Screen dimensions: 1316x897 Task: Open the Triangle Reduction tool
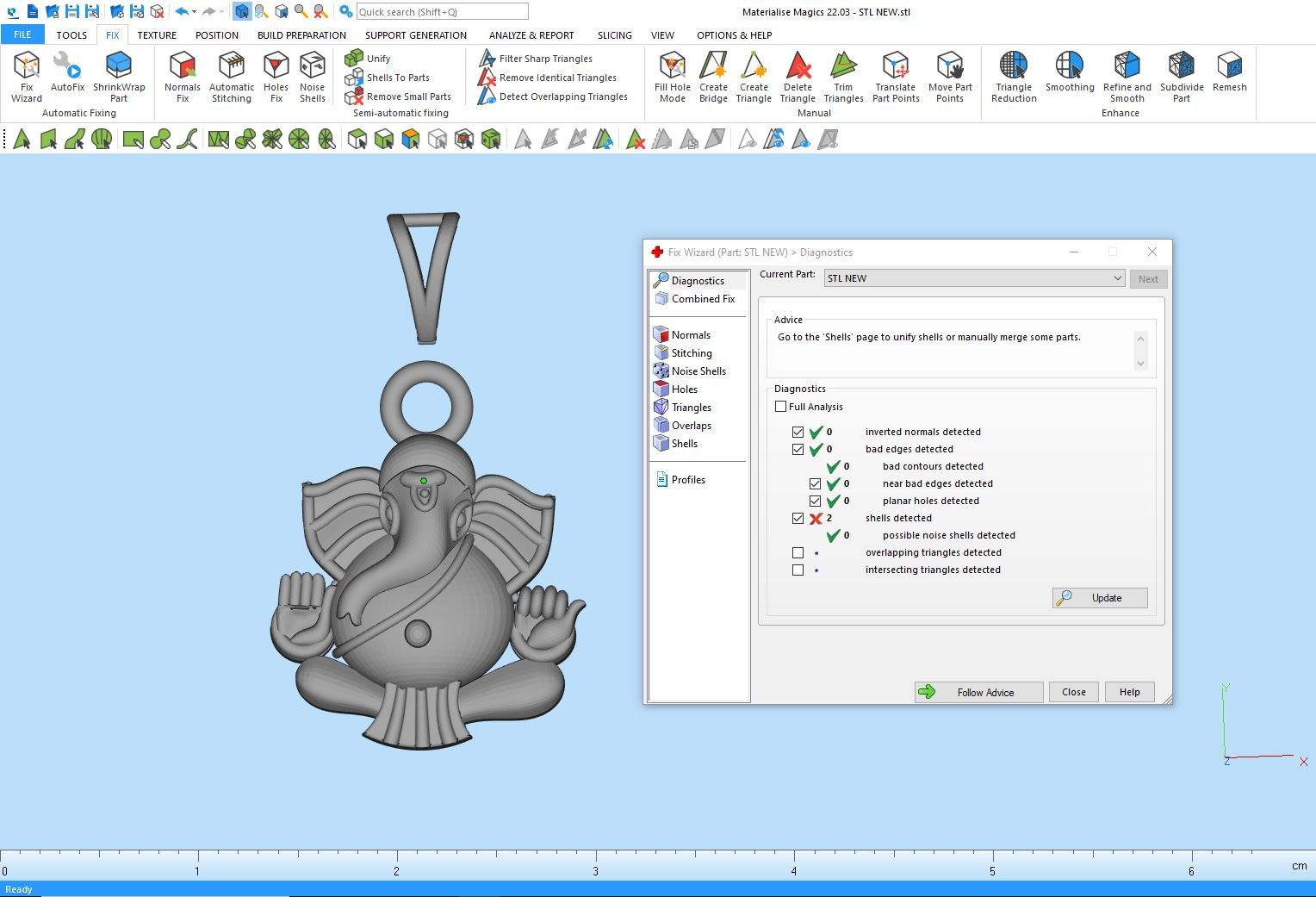[1014, 76]
